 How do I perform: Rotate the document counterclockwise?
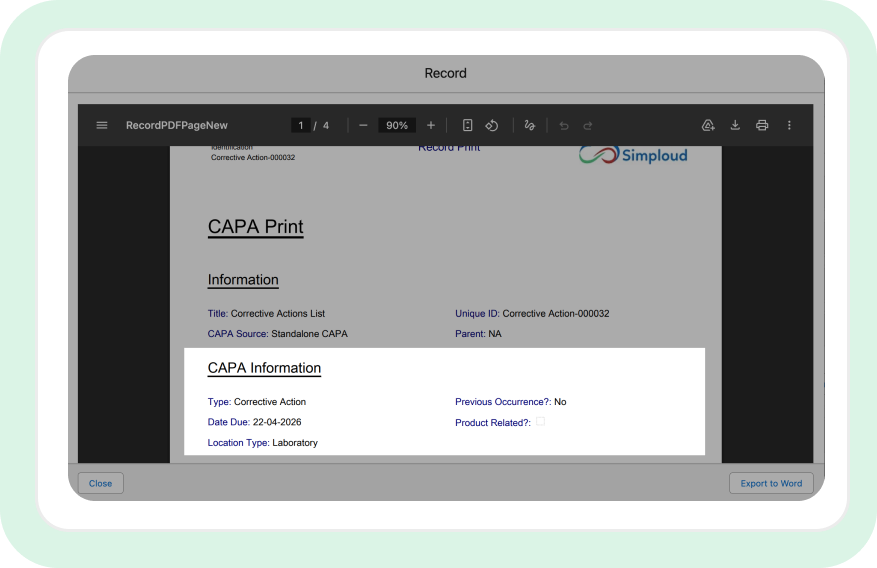point(492,125)
